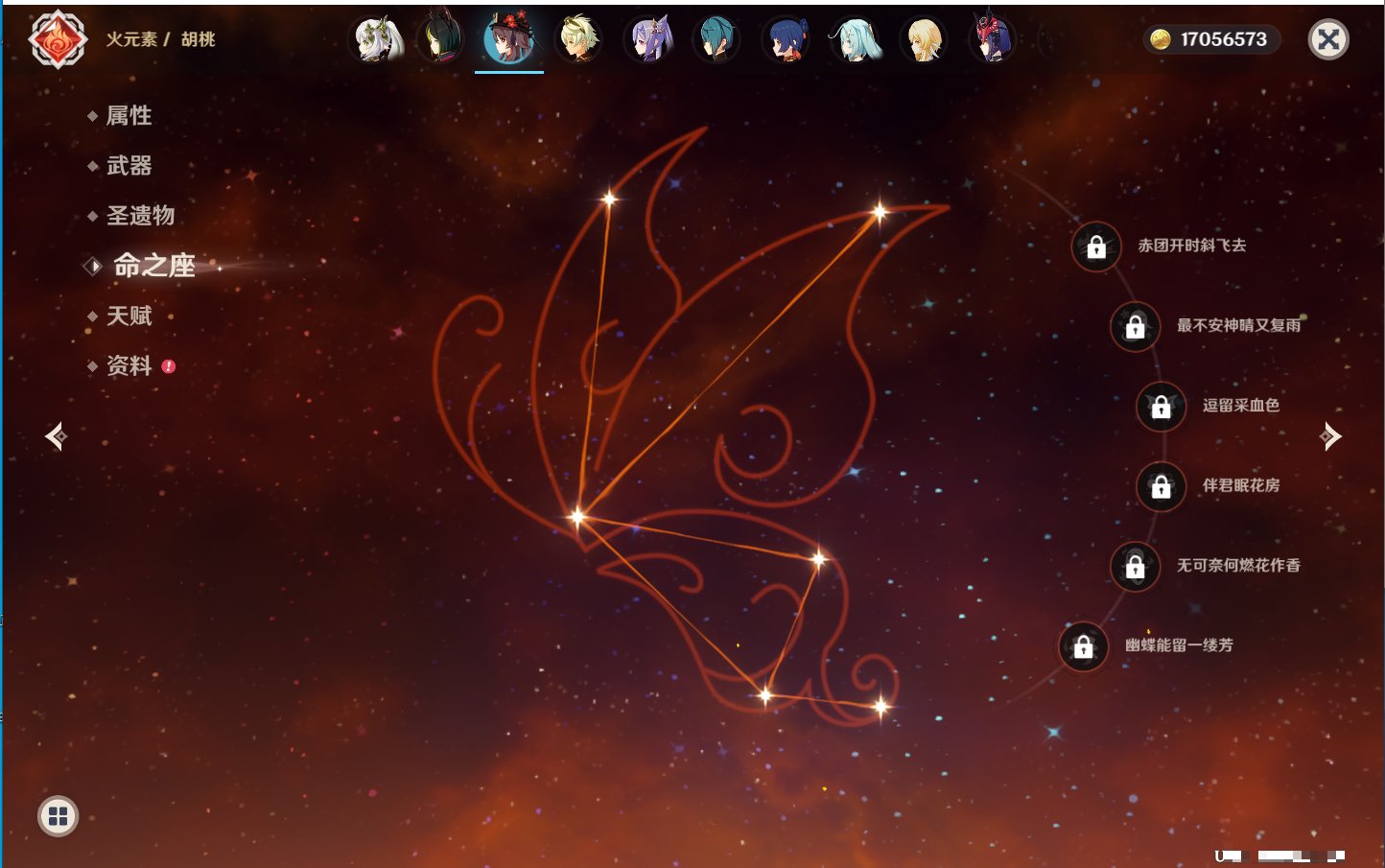The width and height of the screenshot is (1385, 868).
Task: Open the 圣遗物 artifacts tab
Action: pos(140,216)
